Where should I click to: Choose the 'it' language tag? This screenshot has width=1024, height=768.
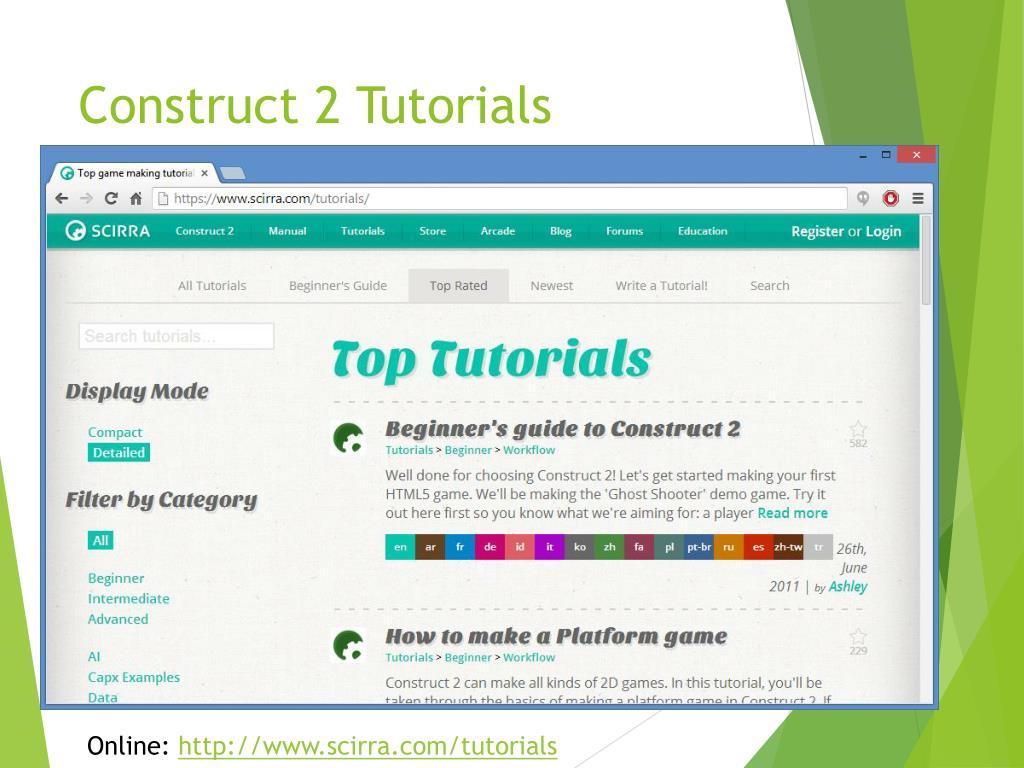click(550, 547)
